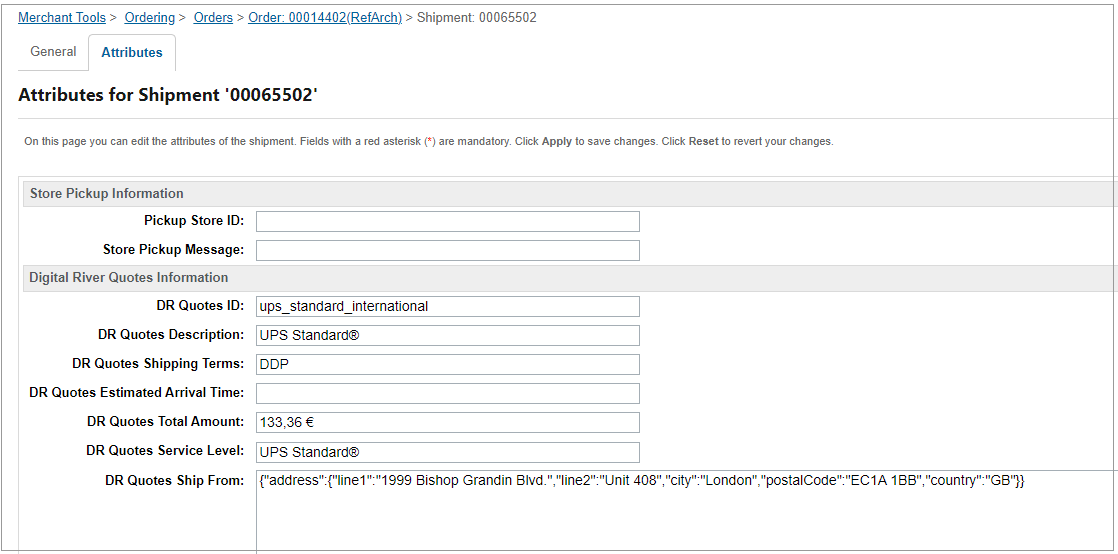
Task: Click the DR Quotes Total Amount field
Action: 447,422
